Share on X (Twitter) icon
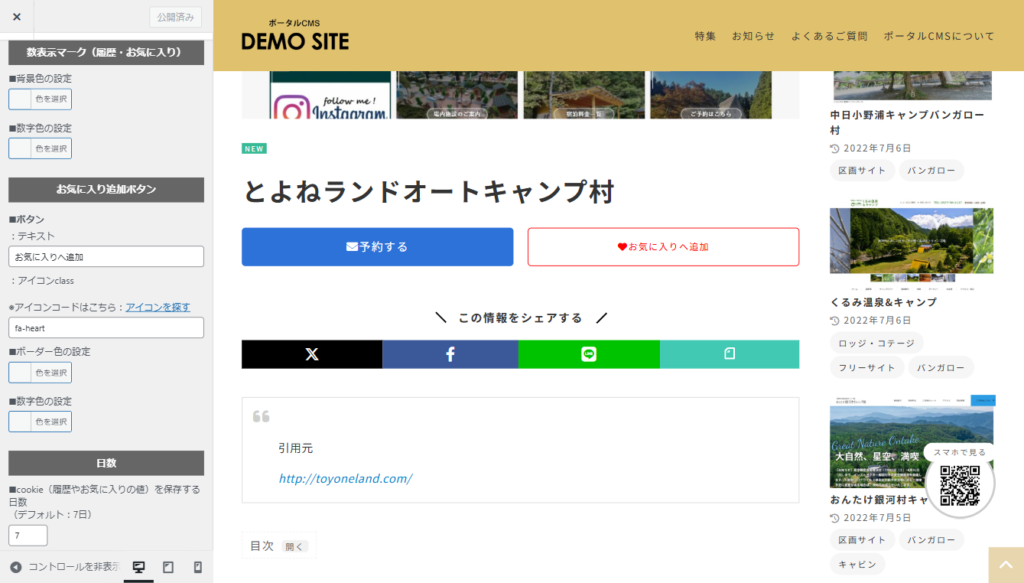This screenshot has width=1024, height=583. tap(312, 354)
